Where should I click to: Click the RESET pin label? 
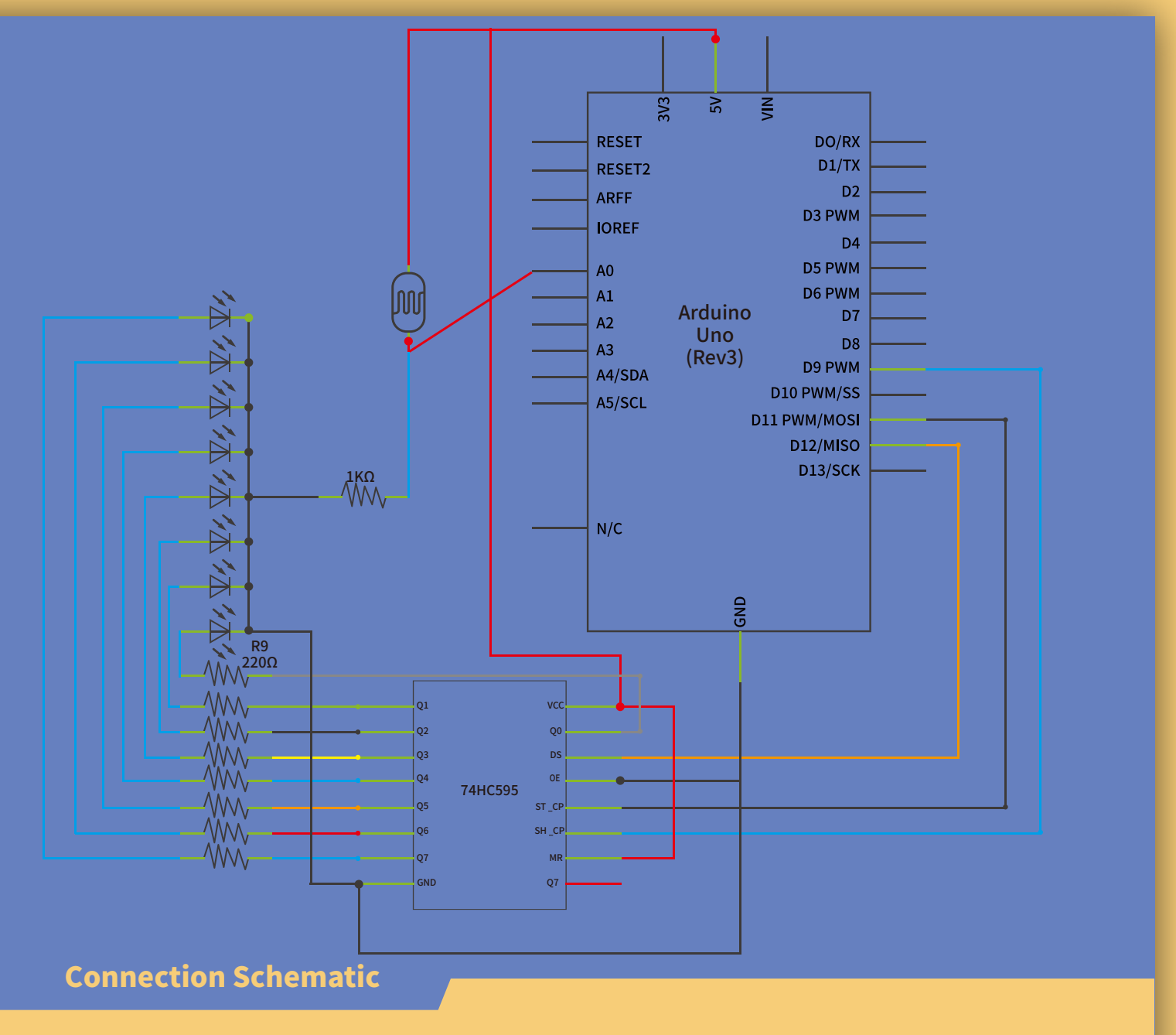pyautogui.click(x=619, y=142)
